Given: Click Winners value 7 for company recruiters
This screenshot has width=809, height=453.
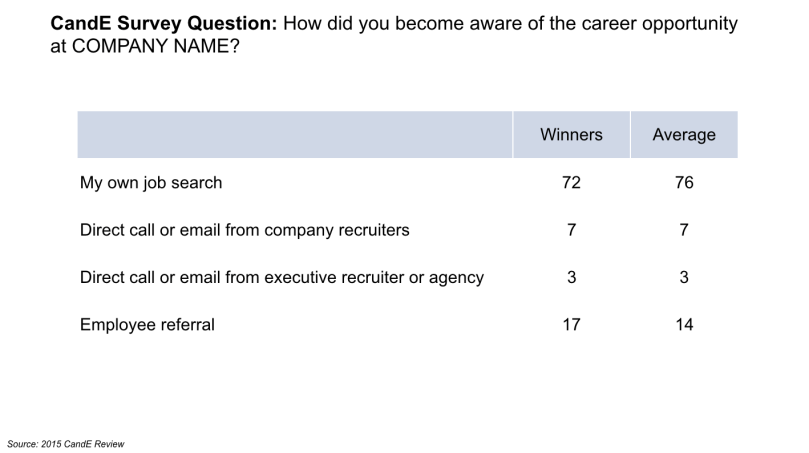Looking at the screenshot, I should [571, 230].
